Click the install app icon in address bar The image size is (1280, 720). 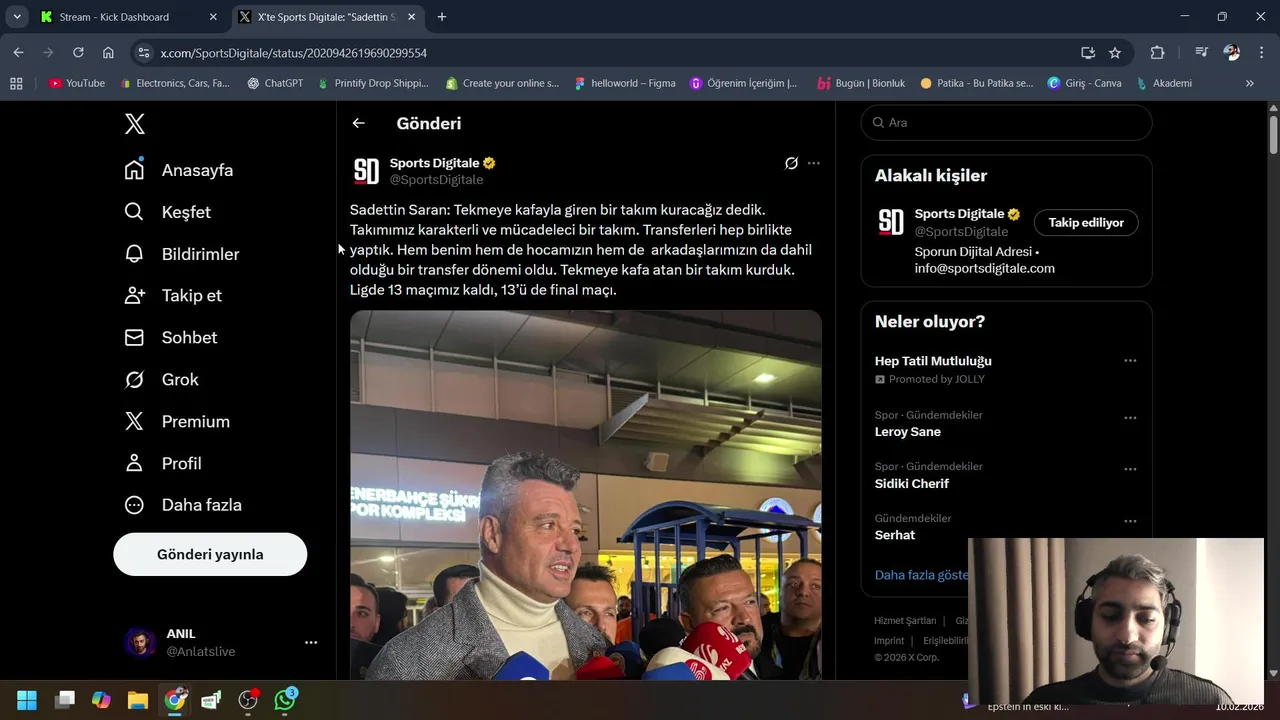click(x=1088, y=53)
